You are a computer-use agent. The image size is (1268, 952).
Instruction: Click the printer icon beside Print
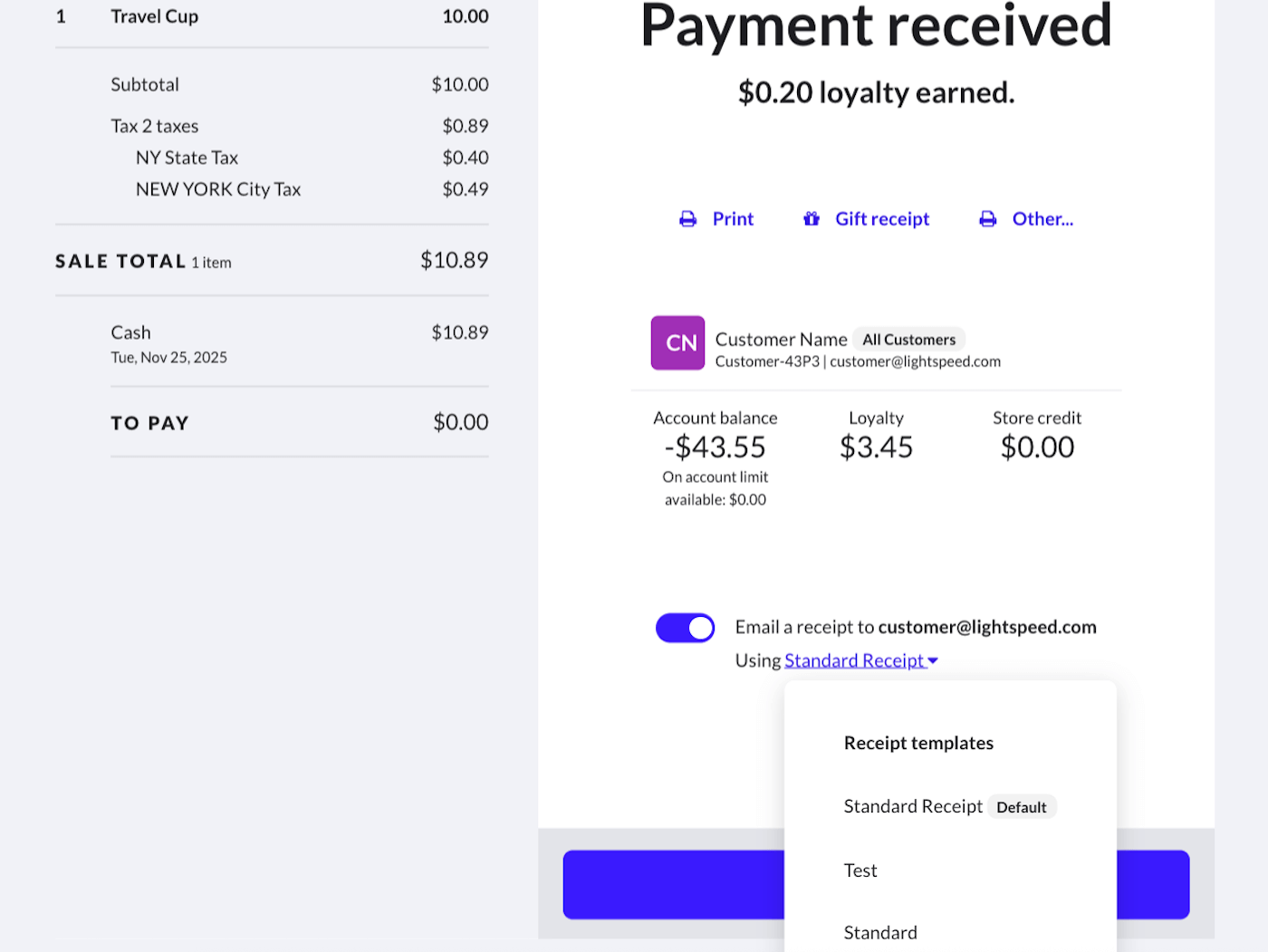point(688,219)
